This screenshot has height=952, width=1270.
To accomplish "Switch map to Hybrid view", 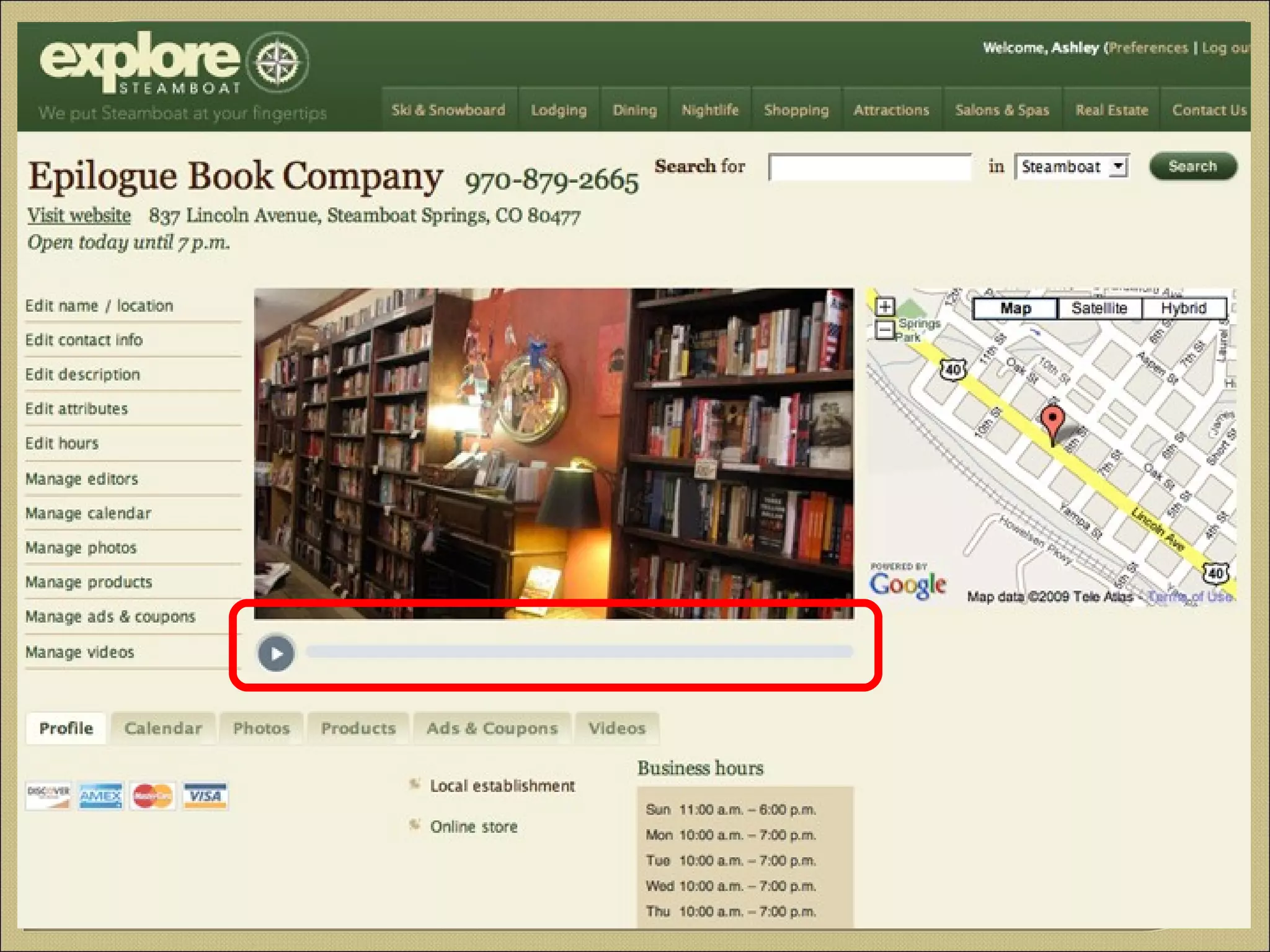I will (x=1183, y=308).
